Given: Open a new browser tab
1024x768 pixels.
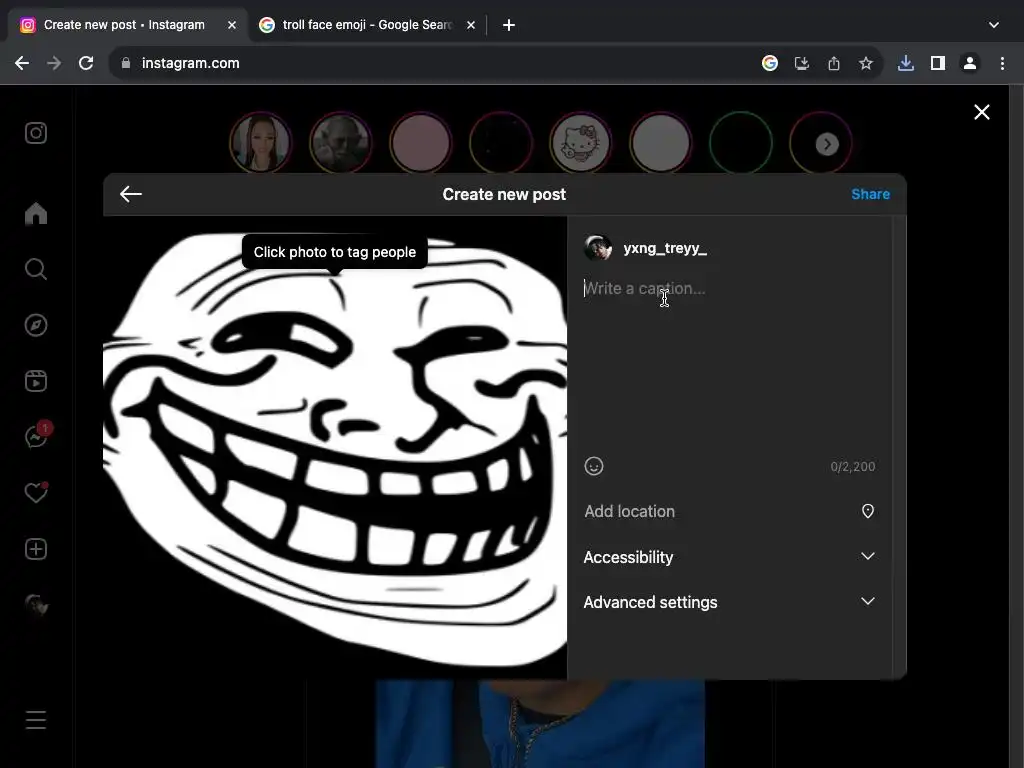Looking at the screenshot, I should (509, 25).
